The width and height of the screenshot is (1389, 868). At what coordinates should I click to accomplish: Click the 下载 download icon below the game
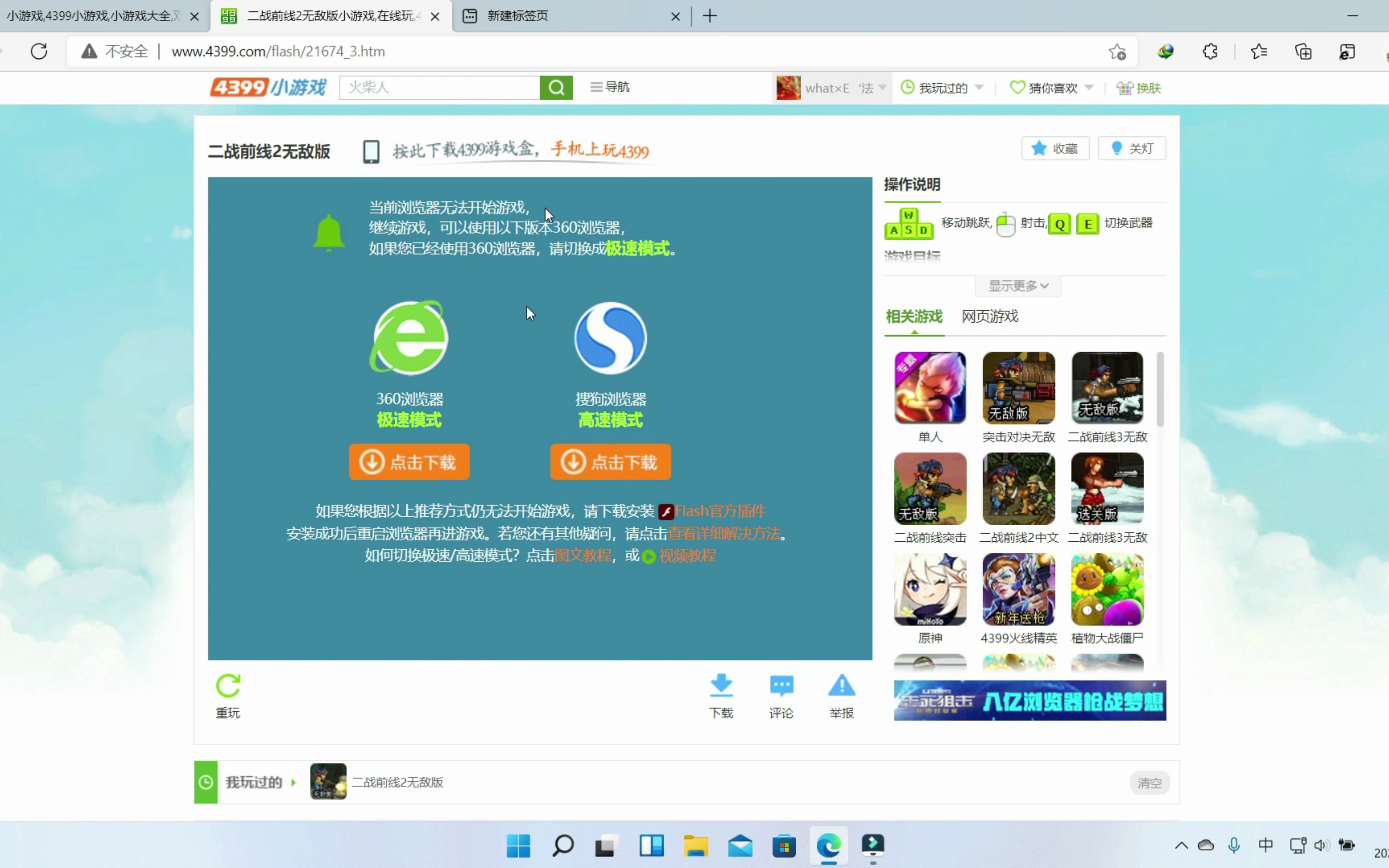tap(721, 686)
